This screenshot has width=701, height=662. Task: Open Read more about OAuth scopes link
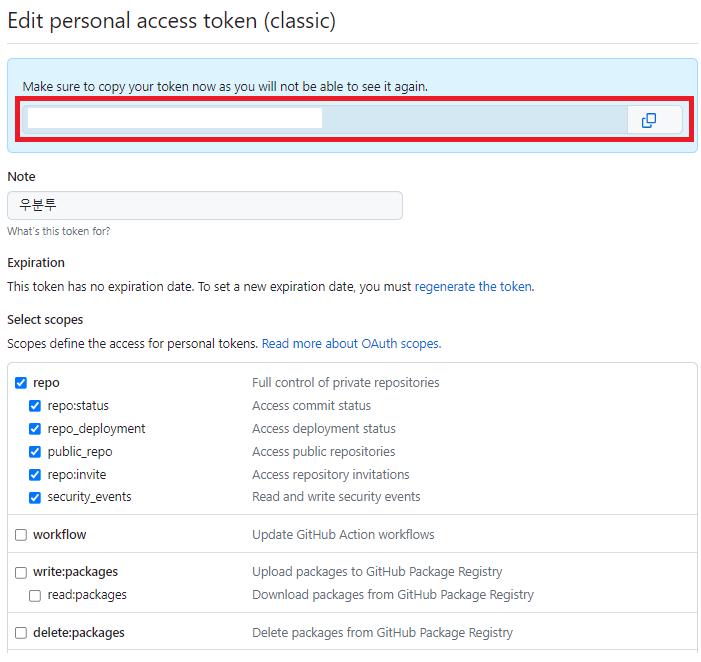click(351, 344)
